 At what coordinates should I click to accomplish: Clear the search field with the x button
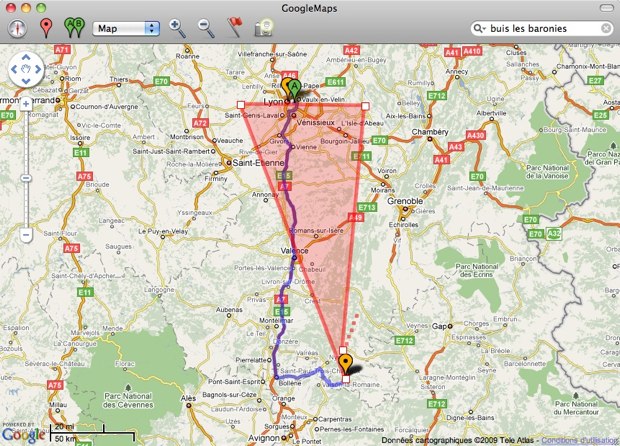606,28
